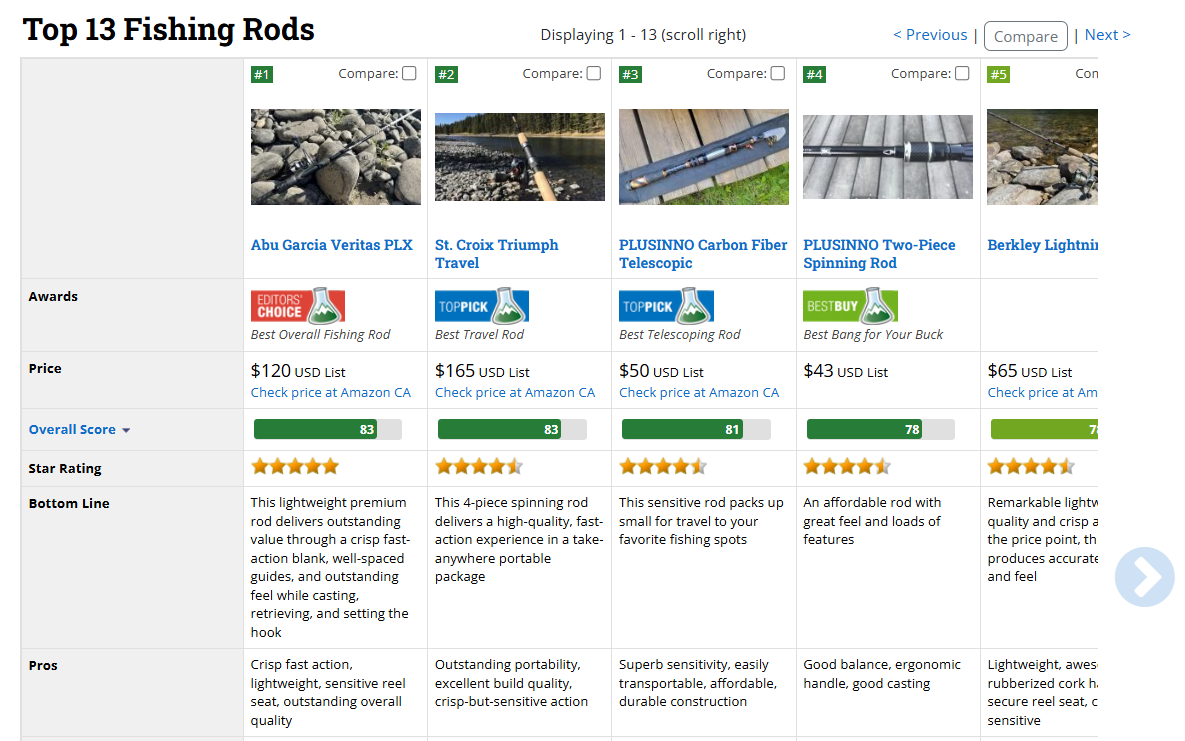Click Abu Garcia star rating icons
This screenshot has width=1185, height=741.
(295, 466)
